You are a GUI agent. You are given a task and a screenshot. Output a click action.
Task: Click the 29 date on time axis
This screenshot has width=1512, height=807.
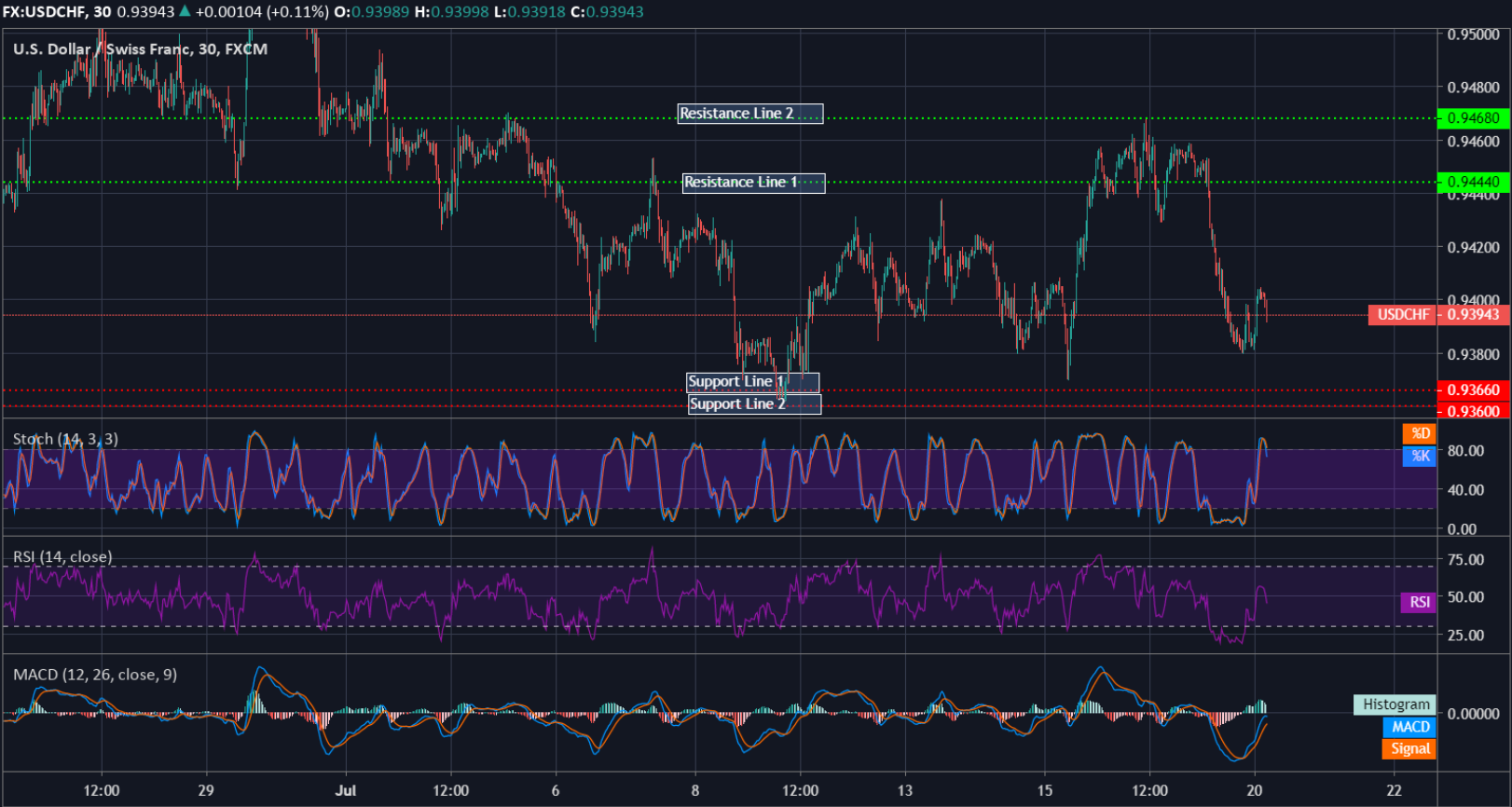pyautogui.click(x=206, y=790)
